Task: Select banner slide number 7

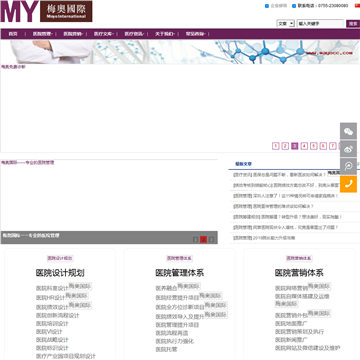Action: click(x=333, y=146)
